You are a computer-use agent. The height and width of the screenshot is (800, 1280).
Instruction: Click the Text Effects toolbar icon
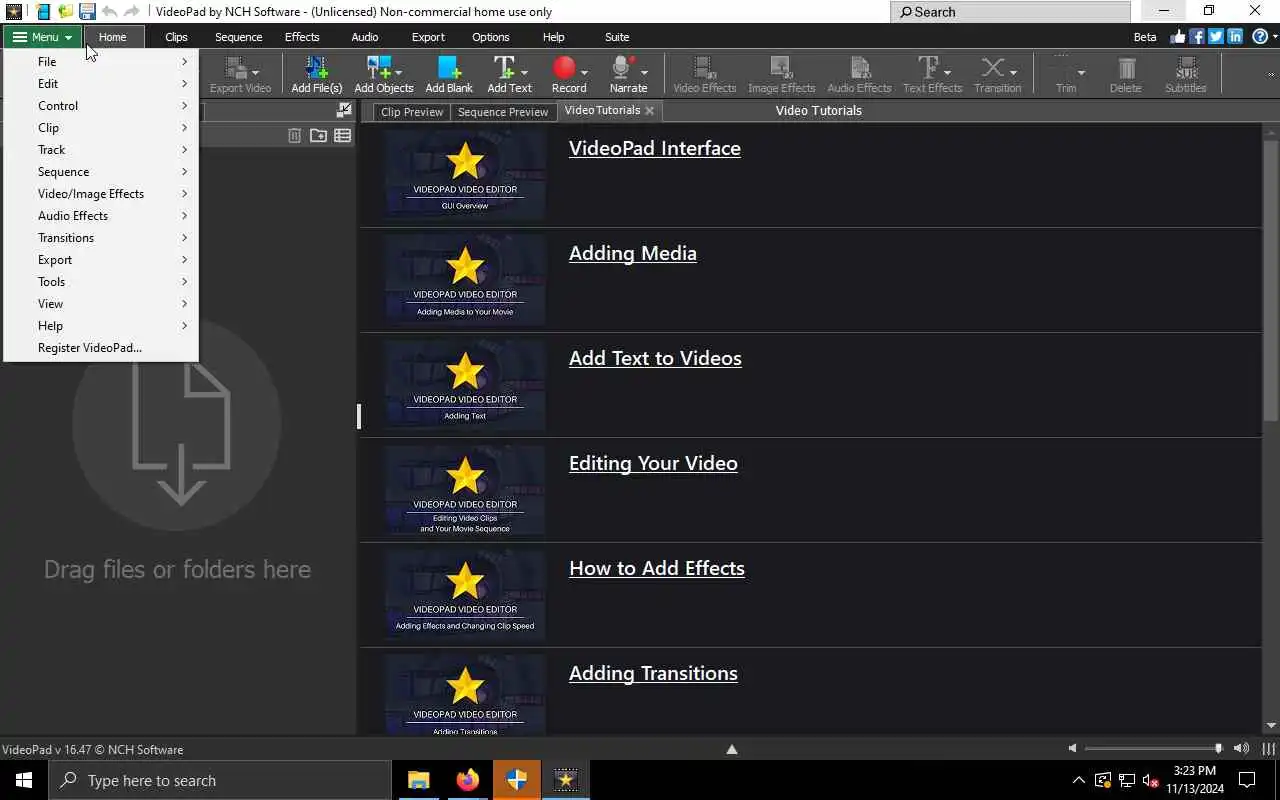[928, 68]
